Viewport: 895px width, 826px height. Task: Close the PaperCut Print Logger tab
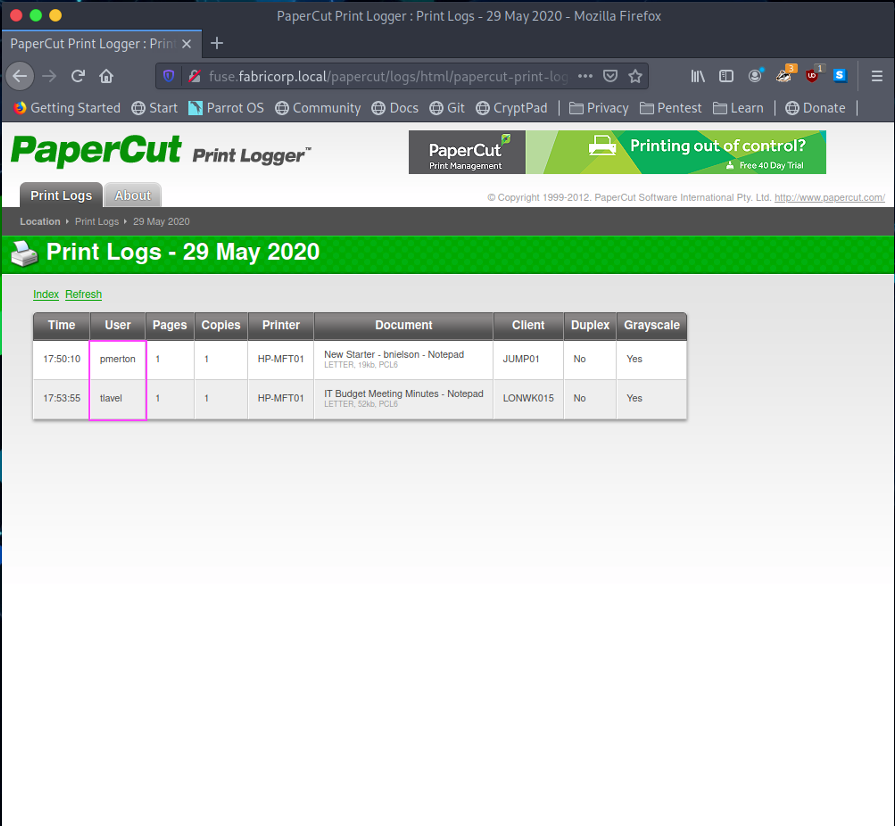[187, 44]
